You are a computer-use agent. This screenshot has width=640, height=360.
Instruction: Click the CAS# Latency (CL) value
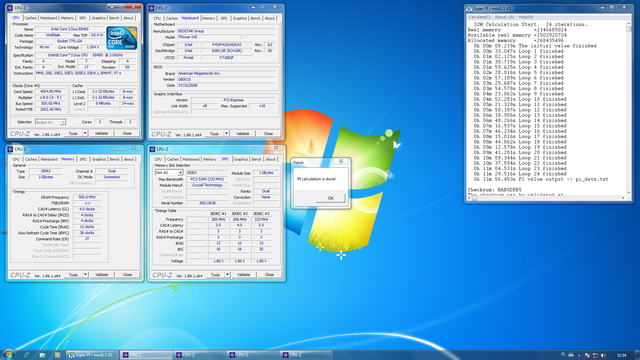tap(87, 209)
